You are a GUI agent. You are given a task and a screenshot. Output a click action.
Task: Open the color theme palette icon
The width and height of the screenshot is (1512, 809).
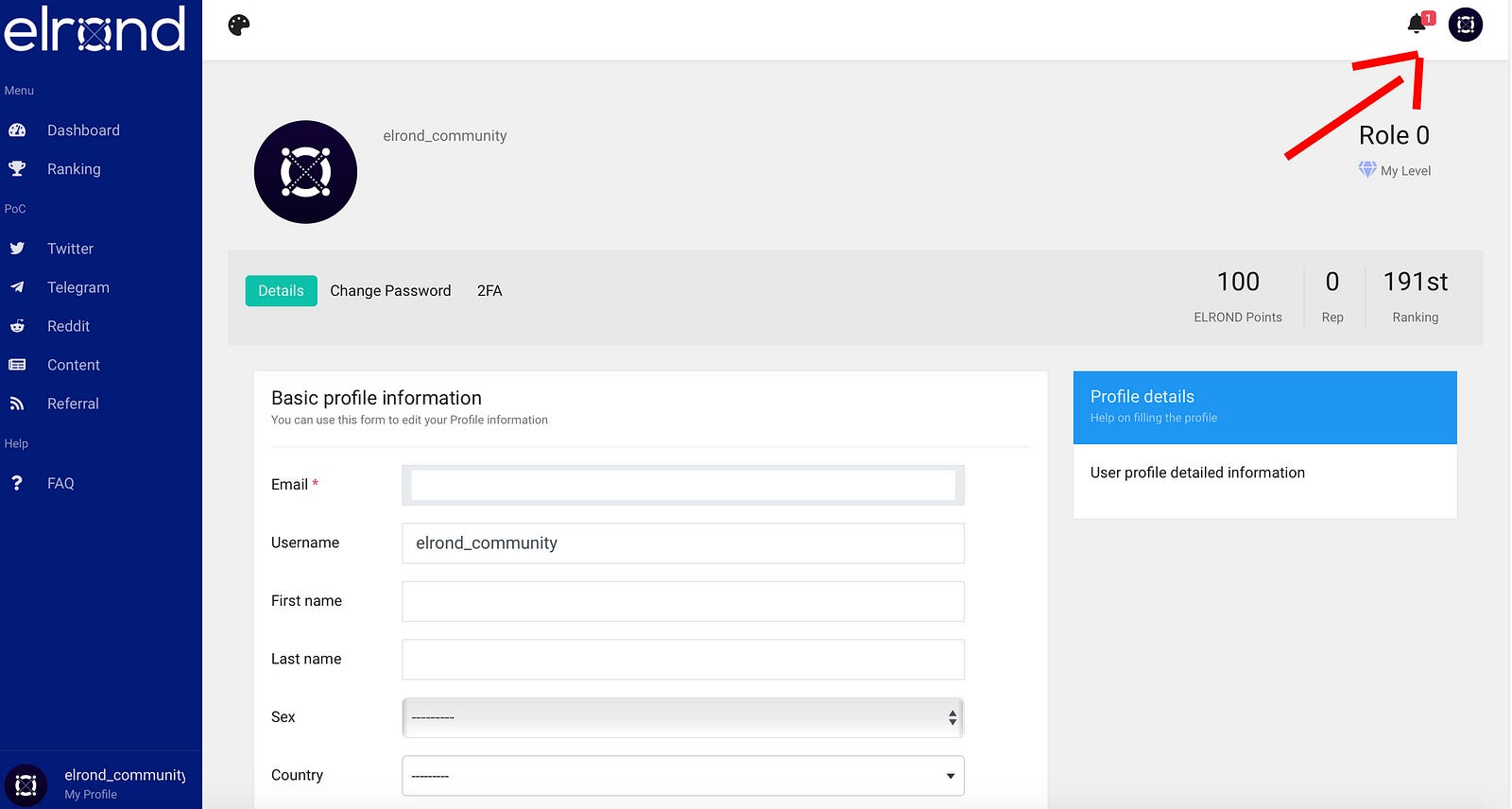click(x=239, y=25)
